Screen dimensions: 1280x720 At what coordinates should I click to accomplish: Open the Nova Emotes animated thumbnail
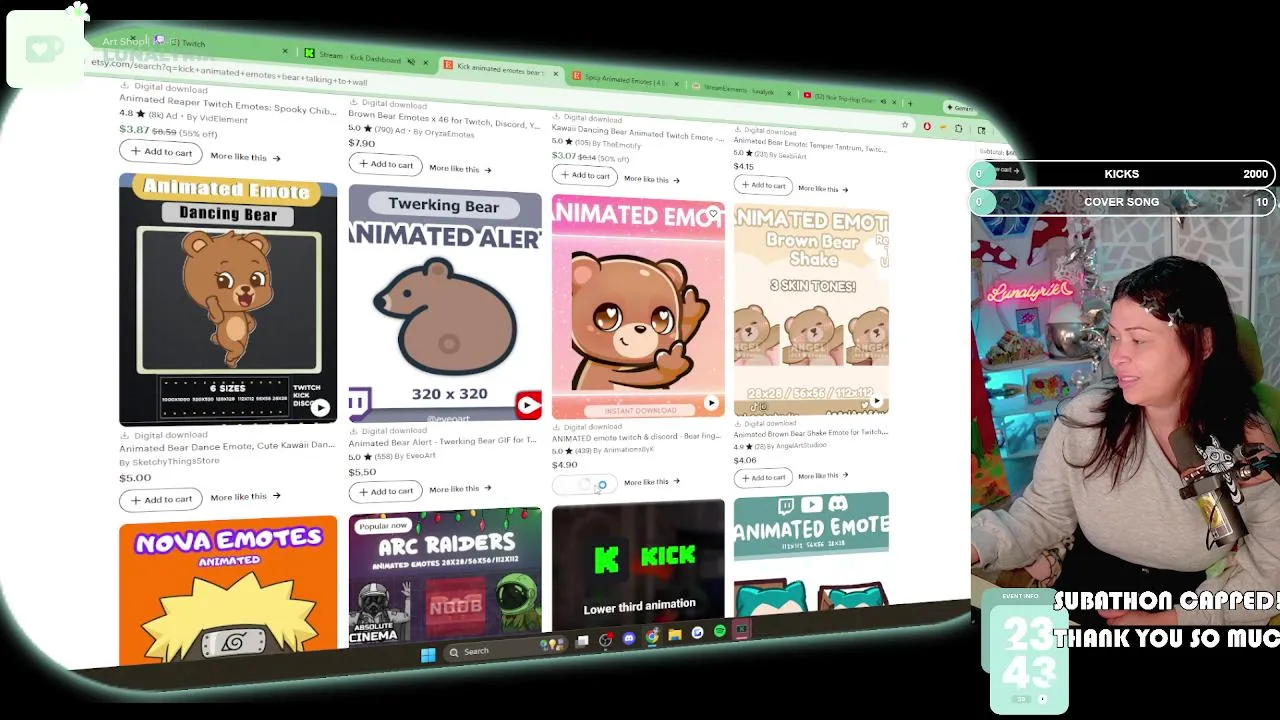(228, 590)
